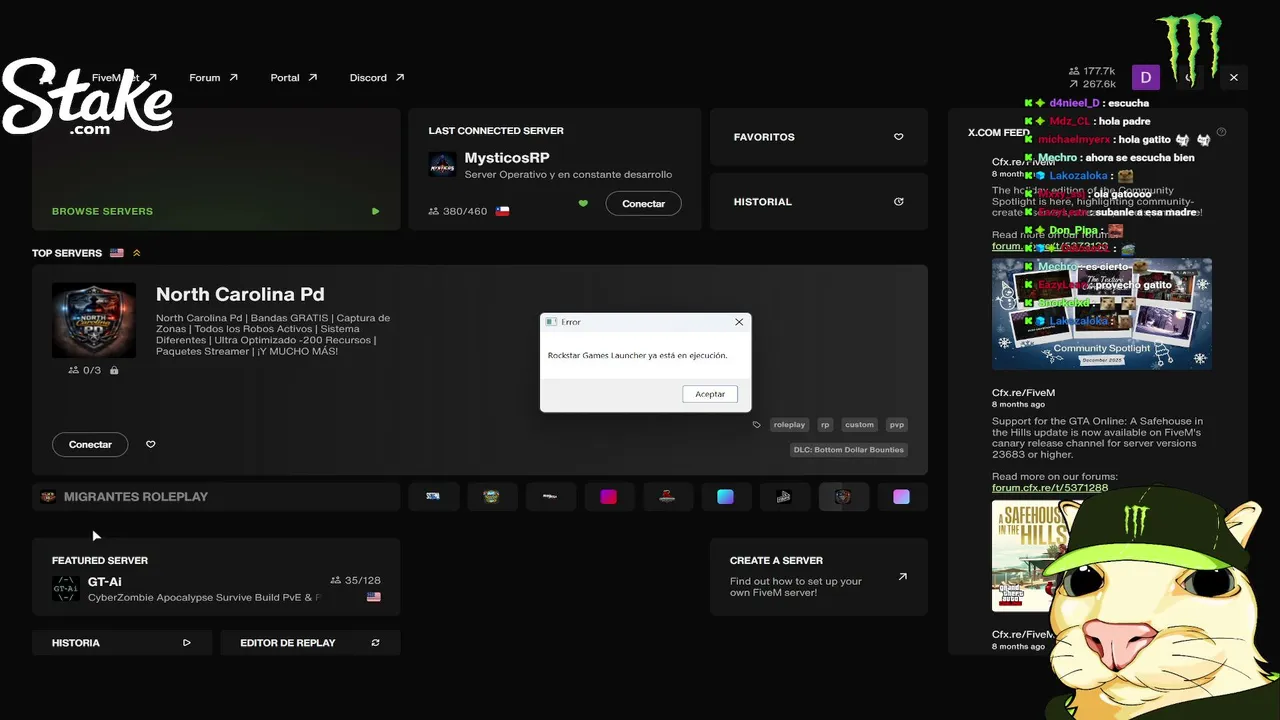Click the MysticosRP server name
This screenshot has width=1280, height=720.
click(x=507, y=158)
